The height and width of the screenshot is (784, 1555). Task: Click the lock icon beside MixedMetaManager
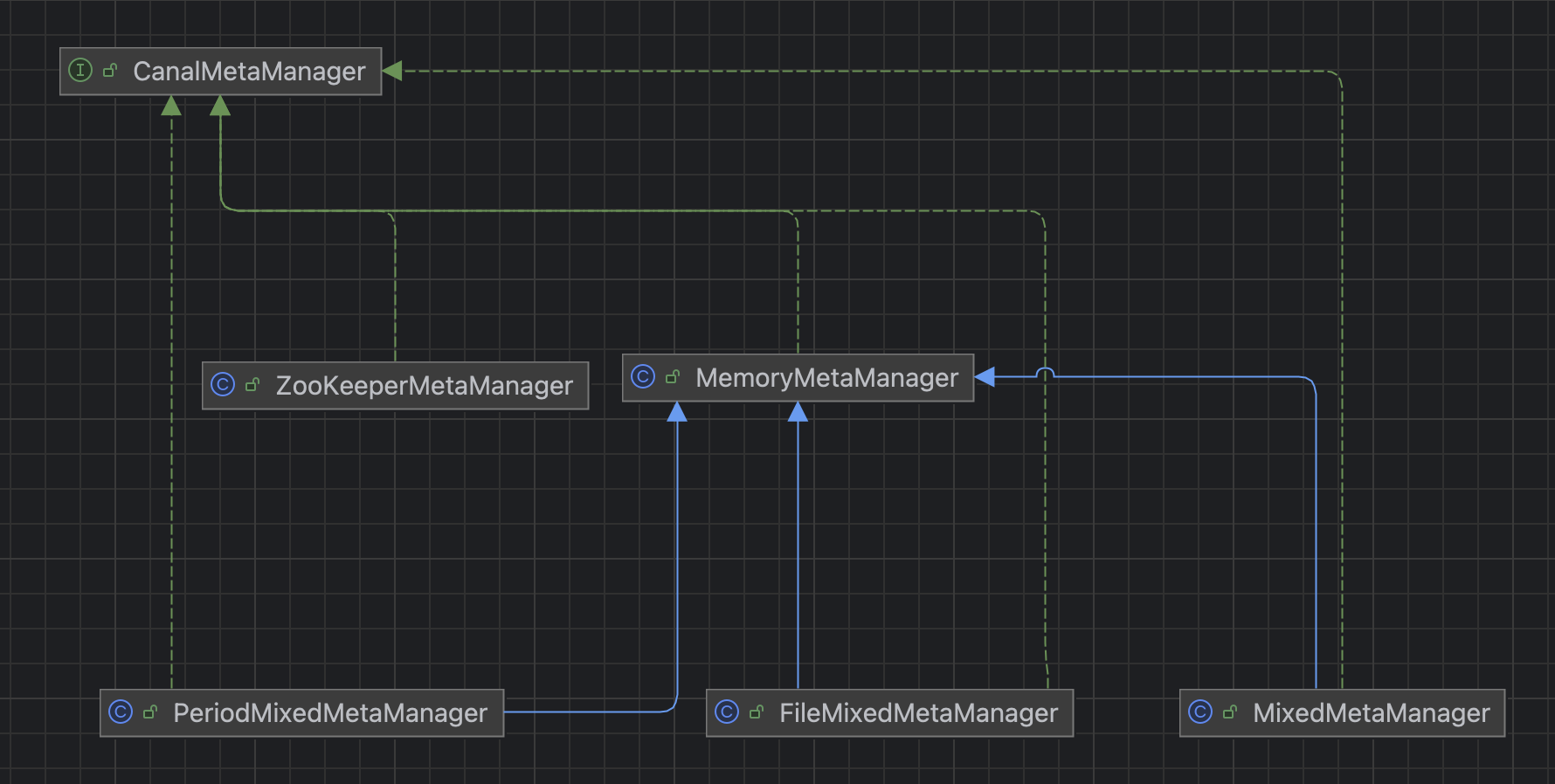click(1230, 712)
